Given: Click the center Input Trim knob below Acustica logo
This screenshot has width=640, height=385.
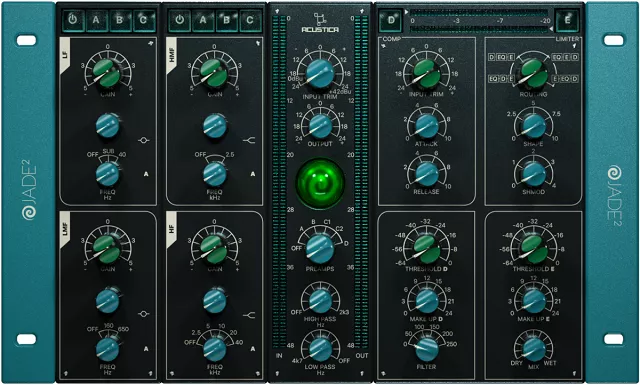Looking at the screenshot, I should [x=320, y=74].
